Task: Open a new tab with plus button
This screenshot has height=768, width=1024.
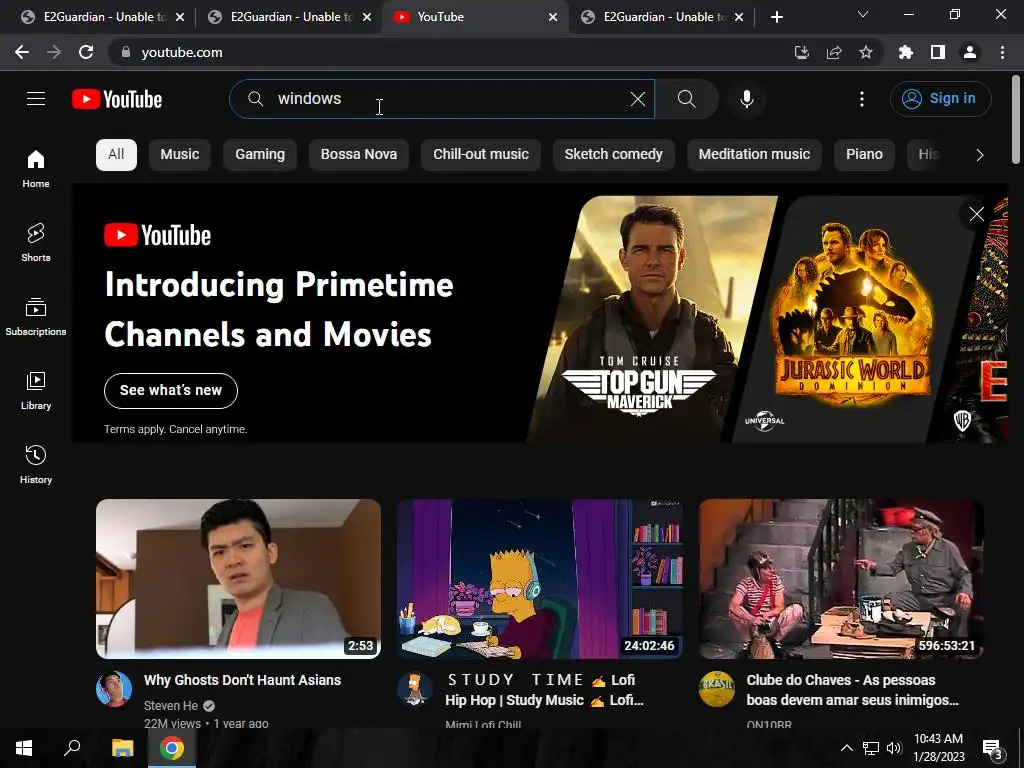Action: (x=776, y=17)
